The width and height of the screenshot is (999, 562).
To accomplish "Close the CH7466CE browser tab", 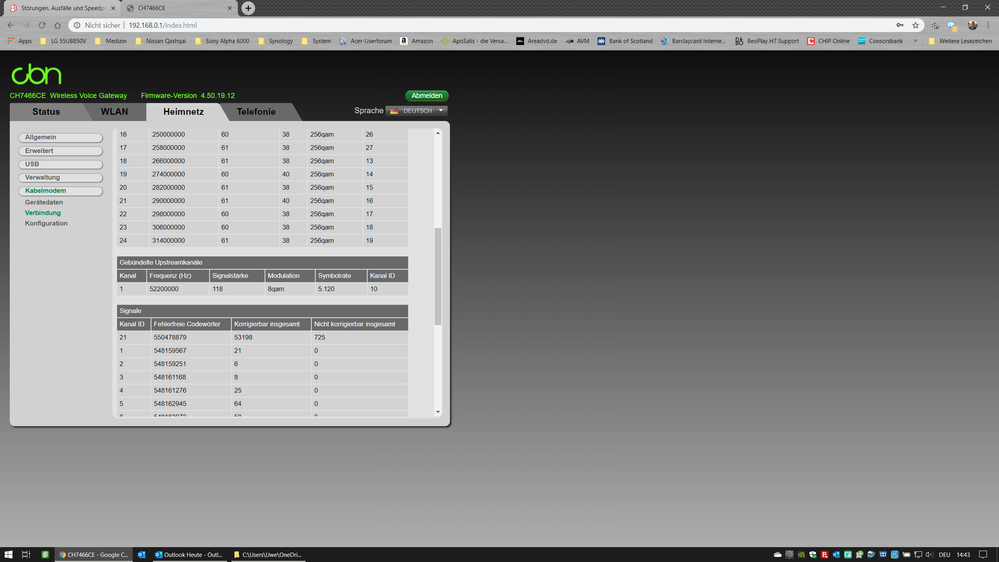I will click(230, 8).
